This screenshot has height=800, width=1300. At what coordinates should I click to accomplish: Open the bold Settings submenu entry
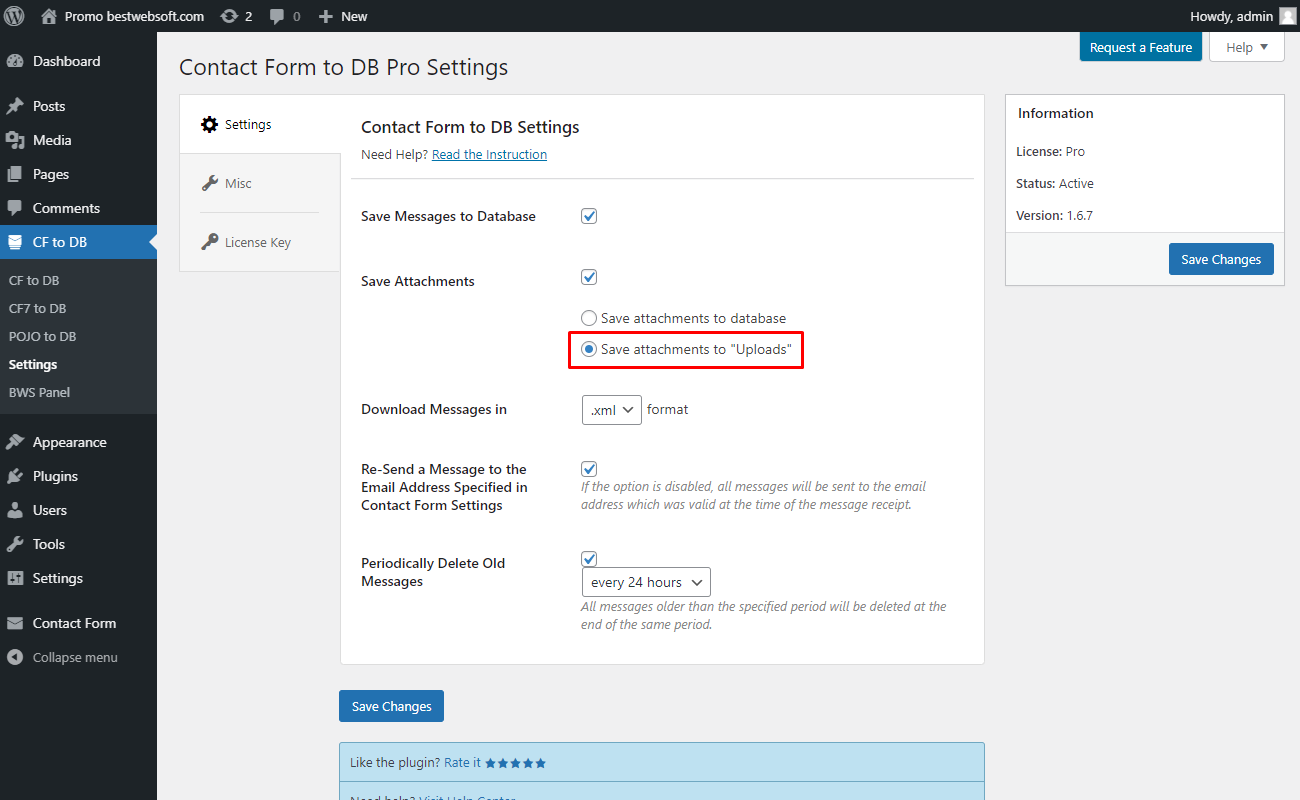click(33, 364)
